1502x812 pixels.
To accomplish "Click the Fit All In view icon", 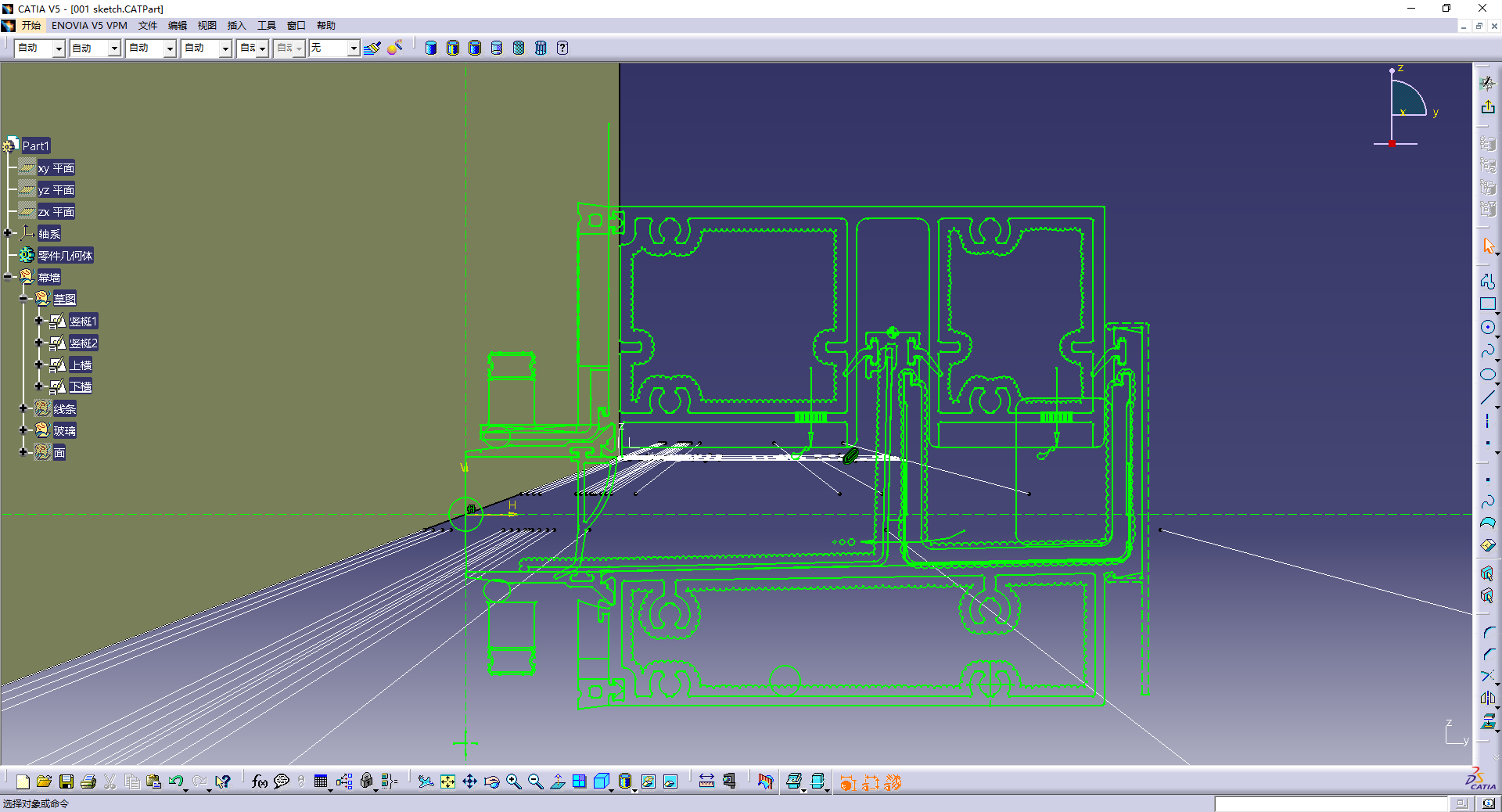I will tap(447, 781).
